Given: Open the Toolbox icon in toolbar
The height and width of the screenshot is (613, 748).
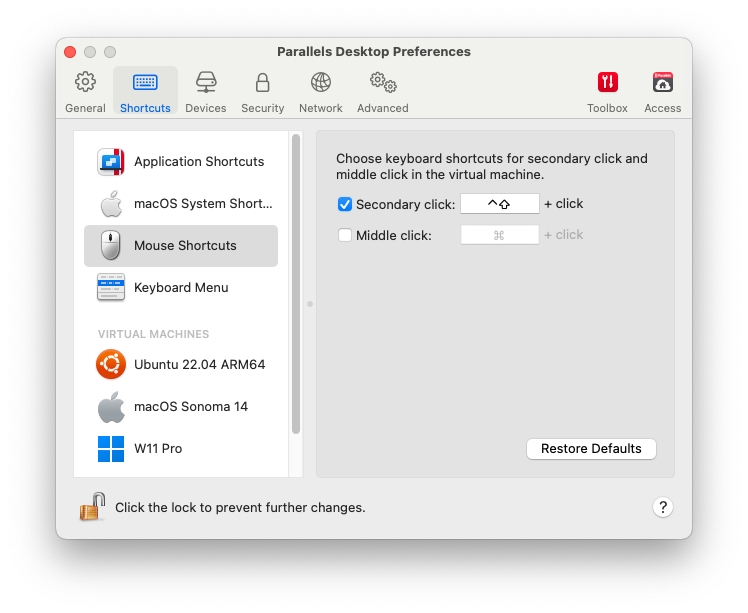Looking at the screenshot, I should (607, 83).
